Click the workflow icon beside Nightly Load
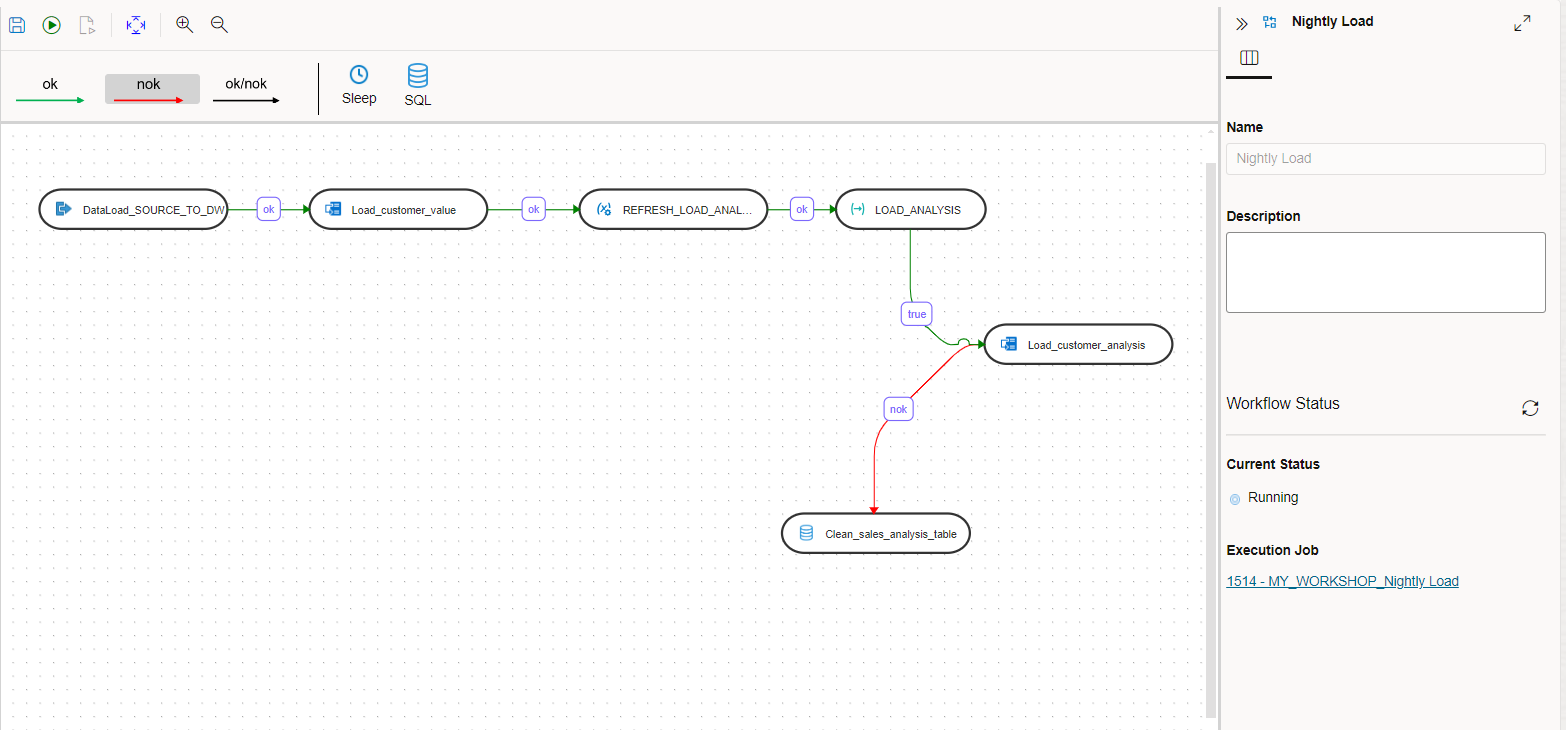This screenshot has height=730, width=1566. tap(1269, 22)
